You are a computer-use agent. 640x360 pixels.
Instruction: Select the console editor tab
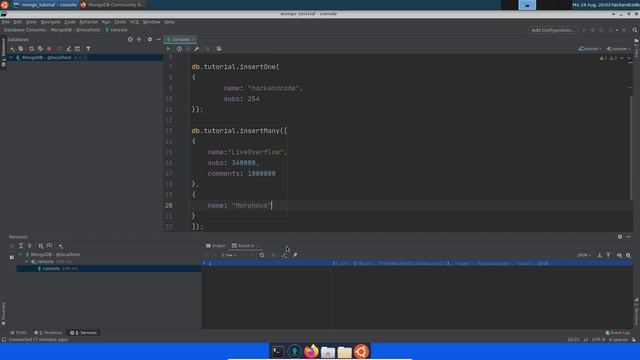pyautogui.click(x=180, y=40)
